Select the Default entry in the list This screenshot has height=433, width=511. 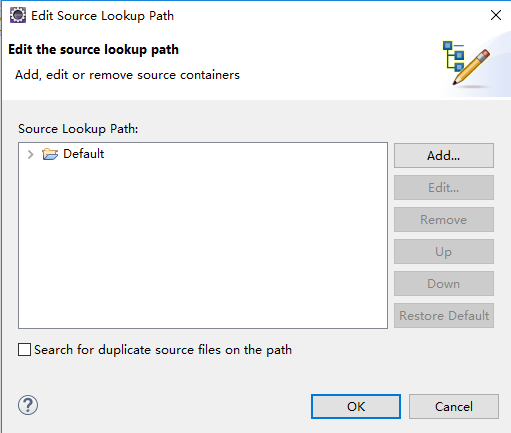click(83, 154)
